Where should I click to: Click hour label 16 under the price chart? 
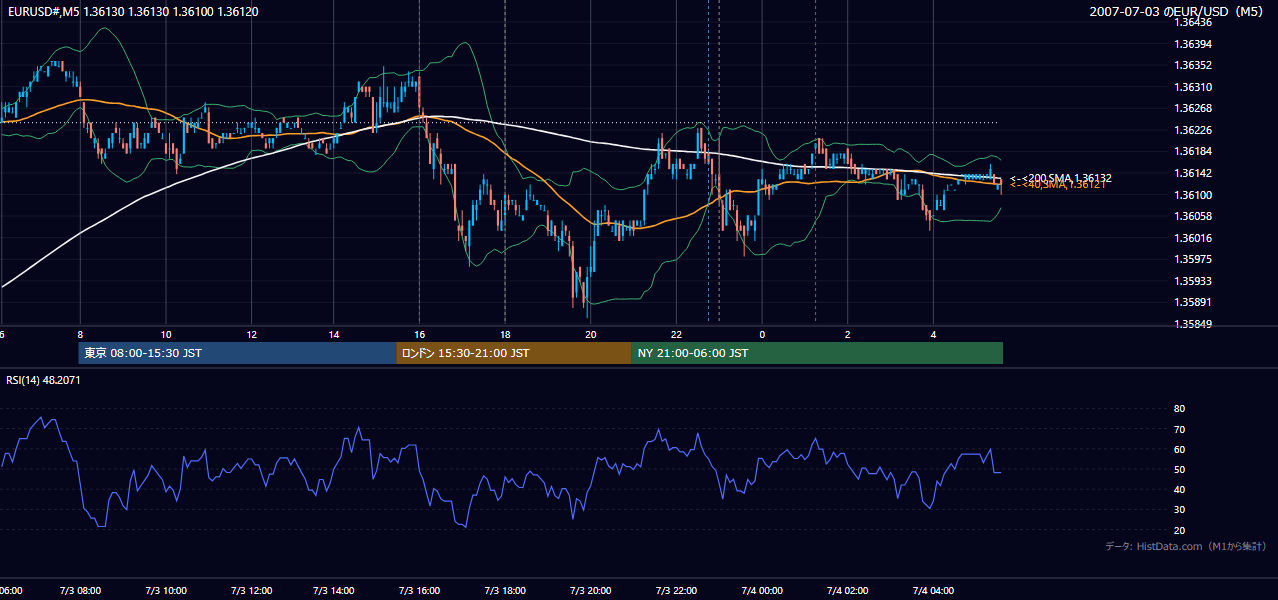click(420, 334)
